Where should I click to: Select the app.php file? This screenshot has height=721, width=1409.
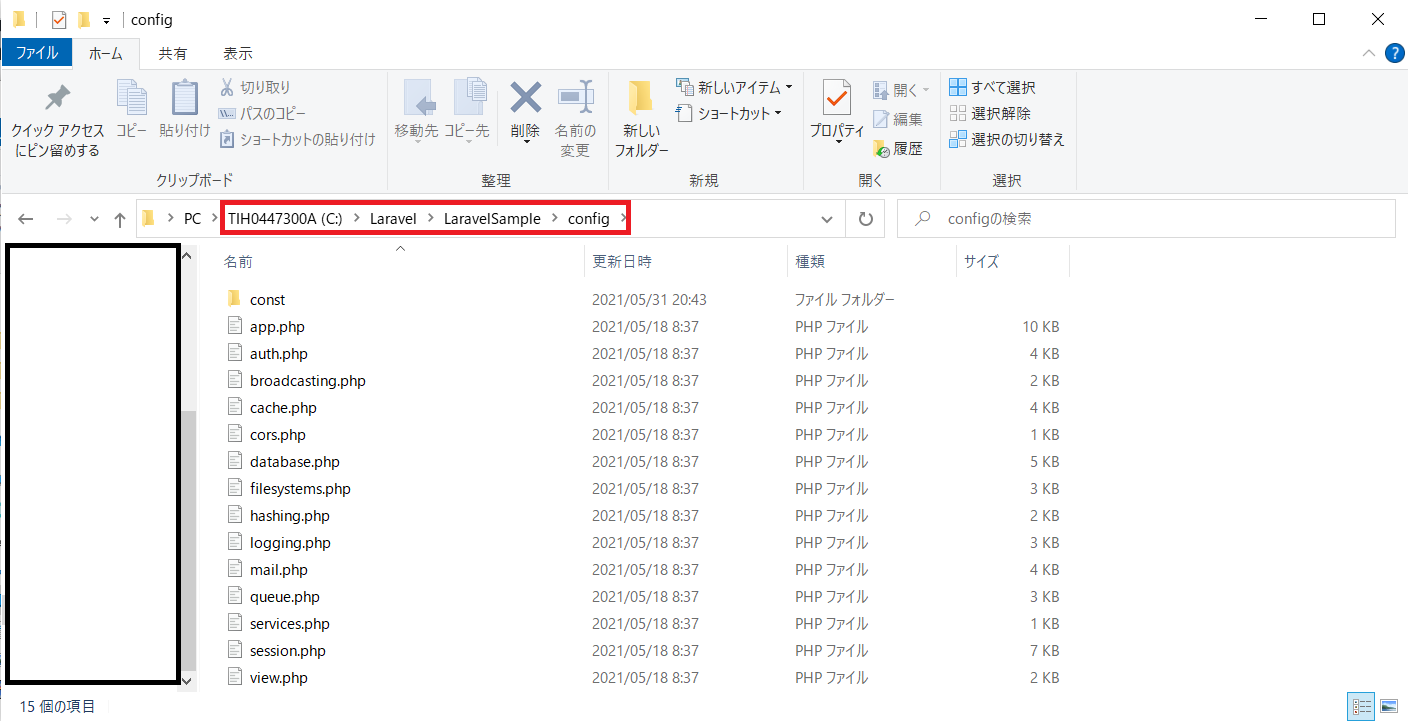coord(277,327)
